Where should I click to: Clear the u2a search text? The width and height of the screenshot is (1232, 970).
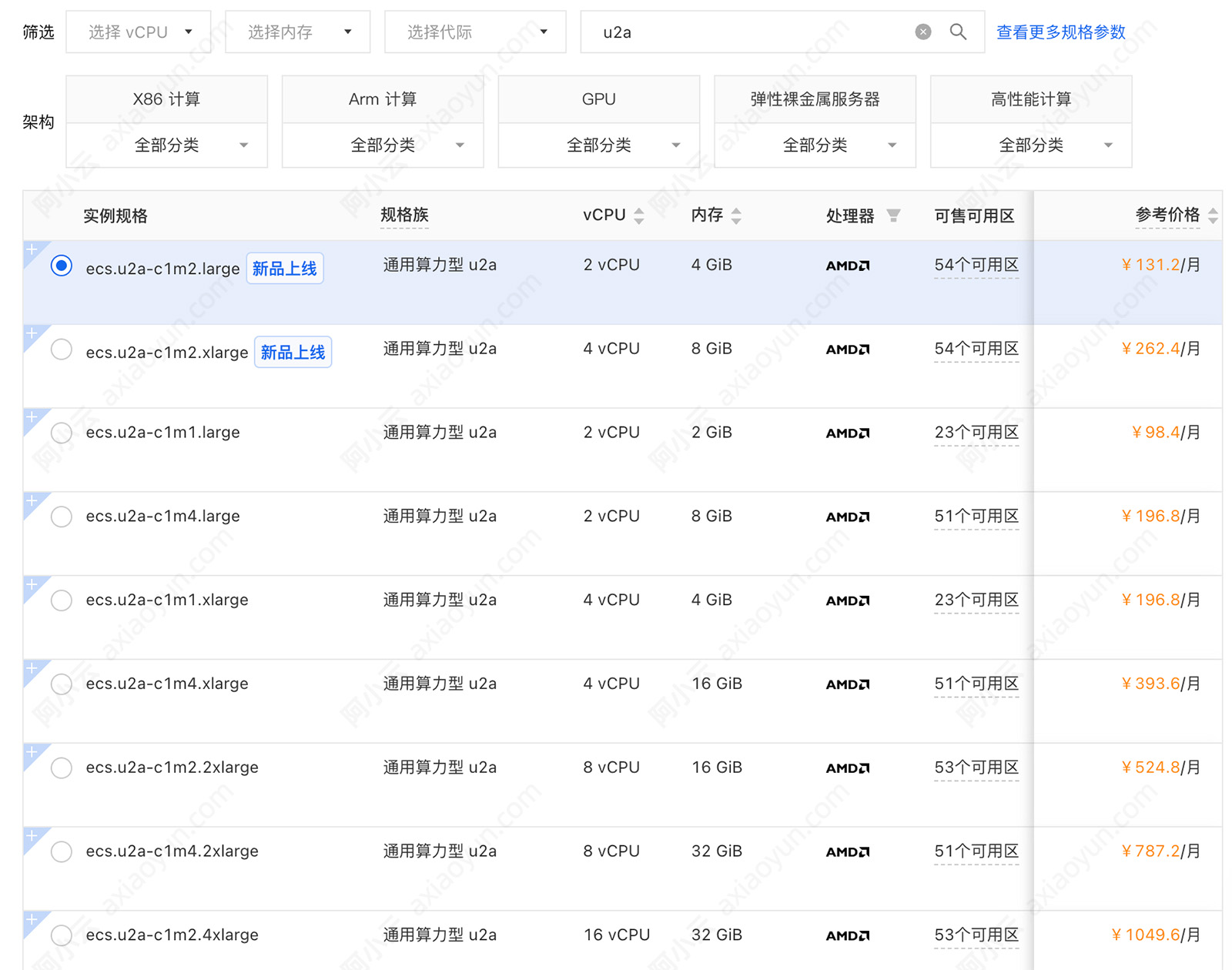tap(922, 32)
